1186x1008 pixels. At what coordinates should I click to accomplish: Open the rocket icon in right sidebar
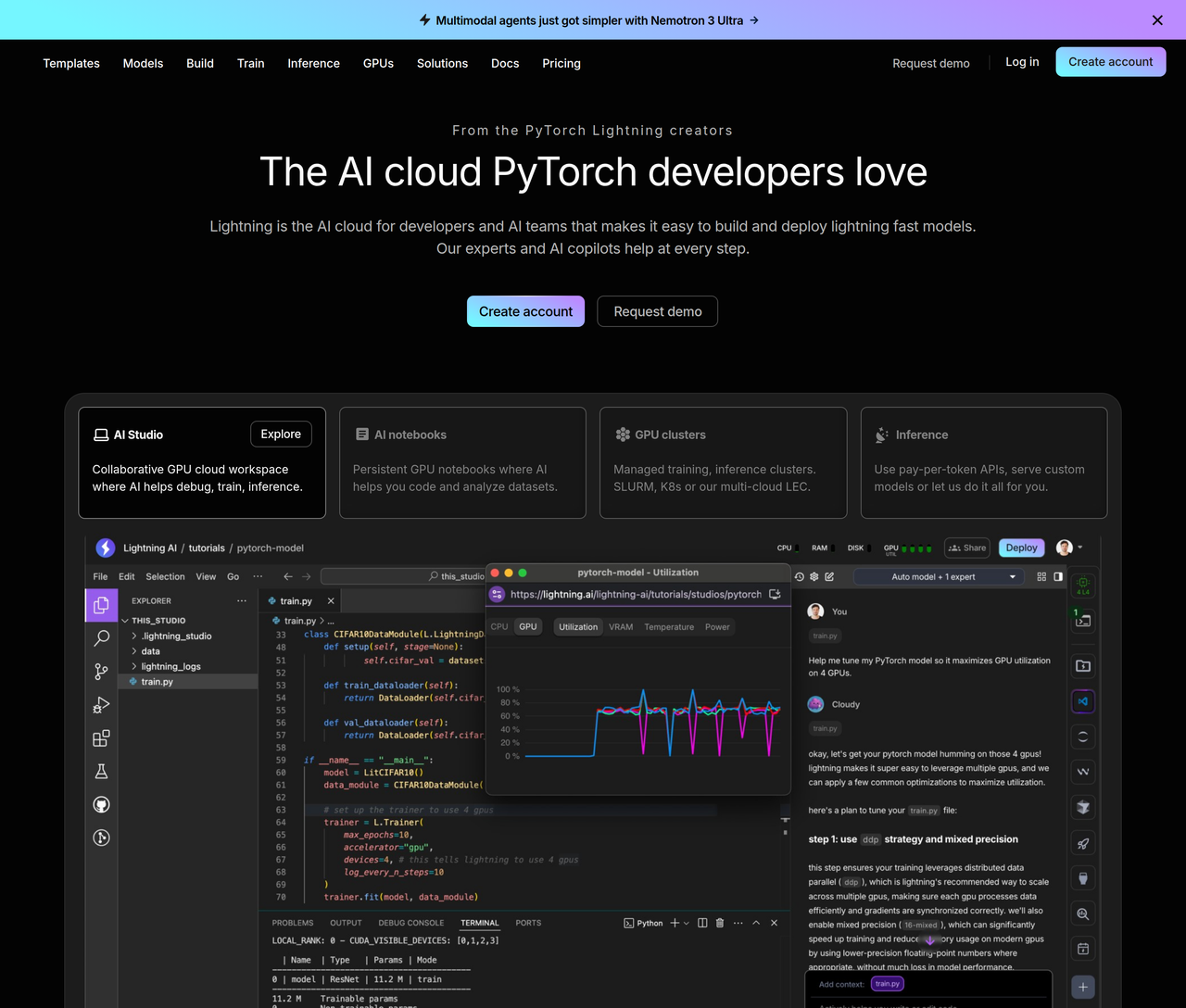1082,843
